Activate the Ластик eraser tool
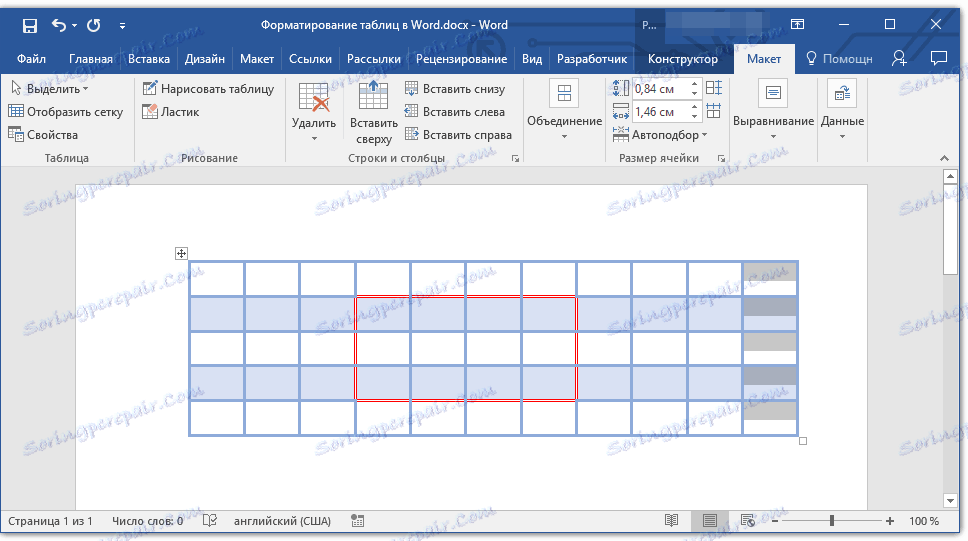 click(x=170, y=112)
